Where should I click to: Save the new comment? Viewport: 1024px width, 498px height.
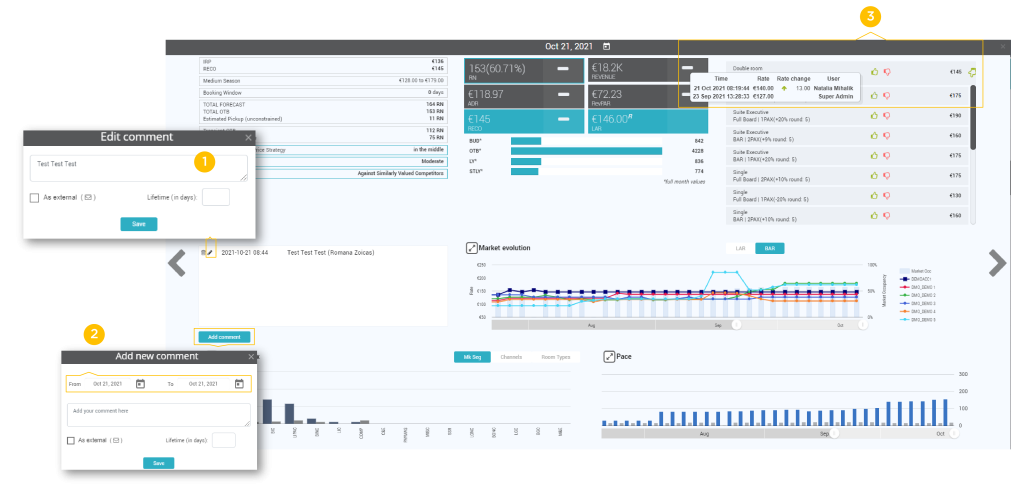point(159,463)
